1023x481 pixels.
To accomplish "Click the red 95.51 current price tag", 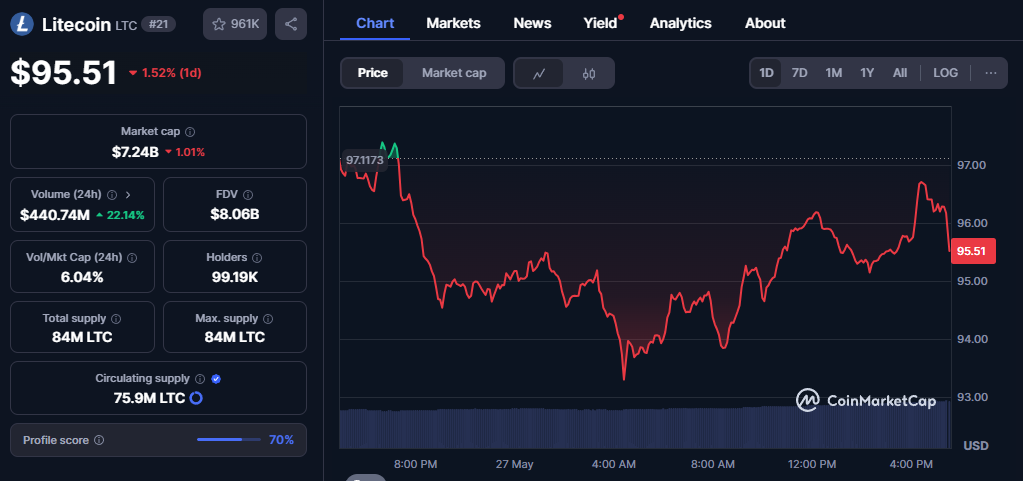I will coord(973,251).
